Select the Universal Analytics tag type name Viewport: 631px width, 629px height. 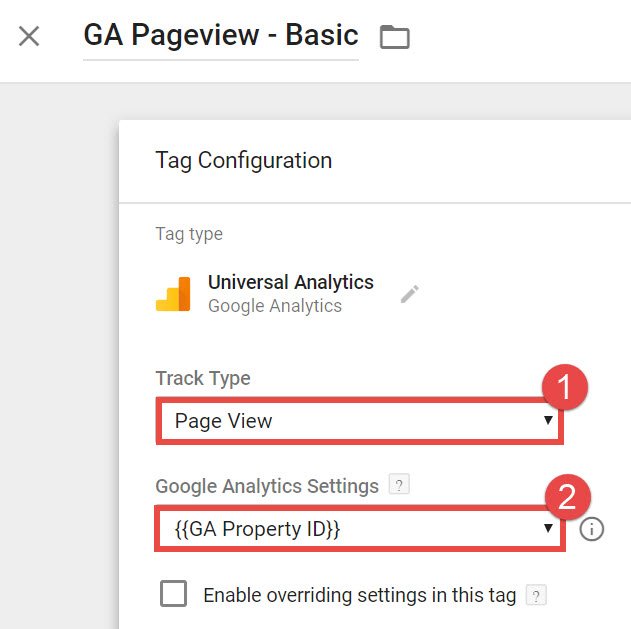coord(290,282)
